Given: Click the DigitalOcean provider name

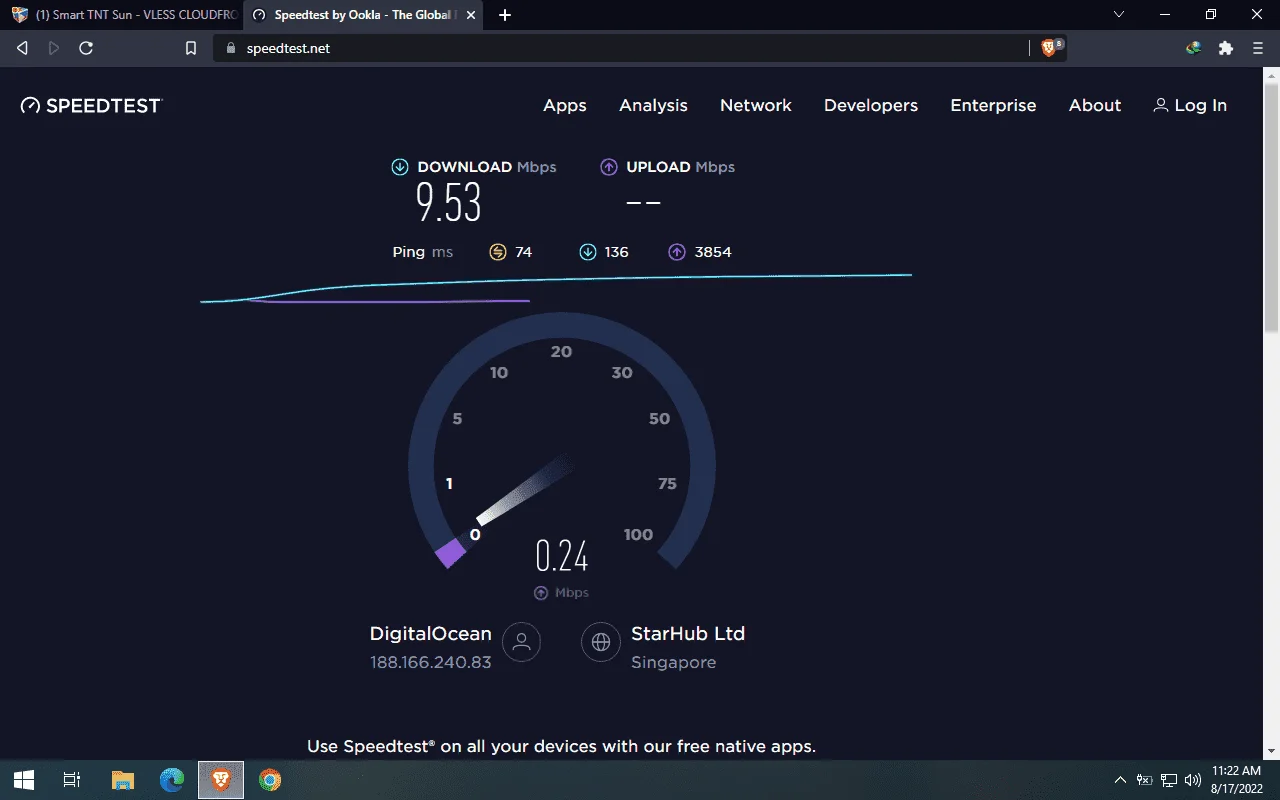Looking at the screenshot, I should point(431,633).
